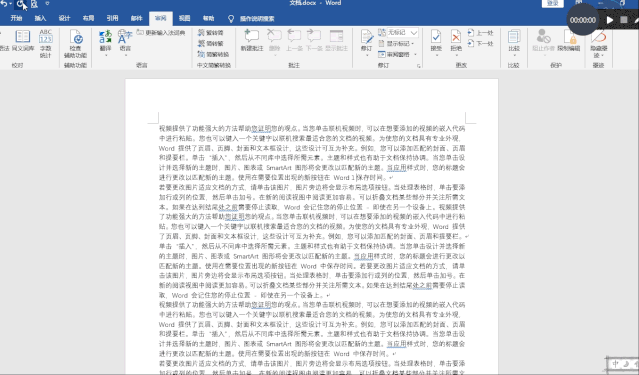Open the 插入 ribbon tab
This screenshot has width=639, height=375.
(40, 18)
